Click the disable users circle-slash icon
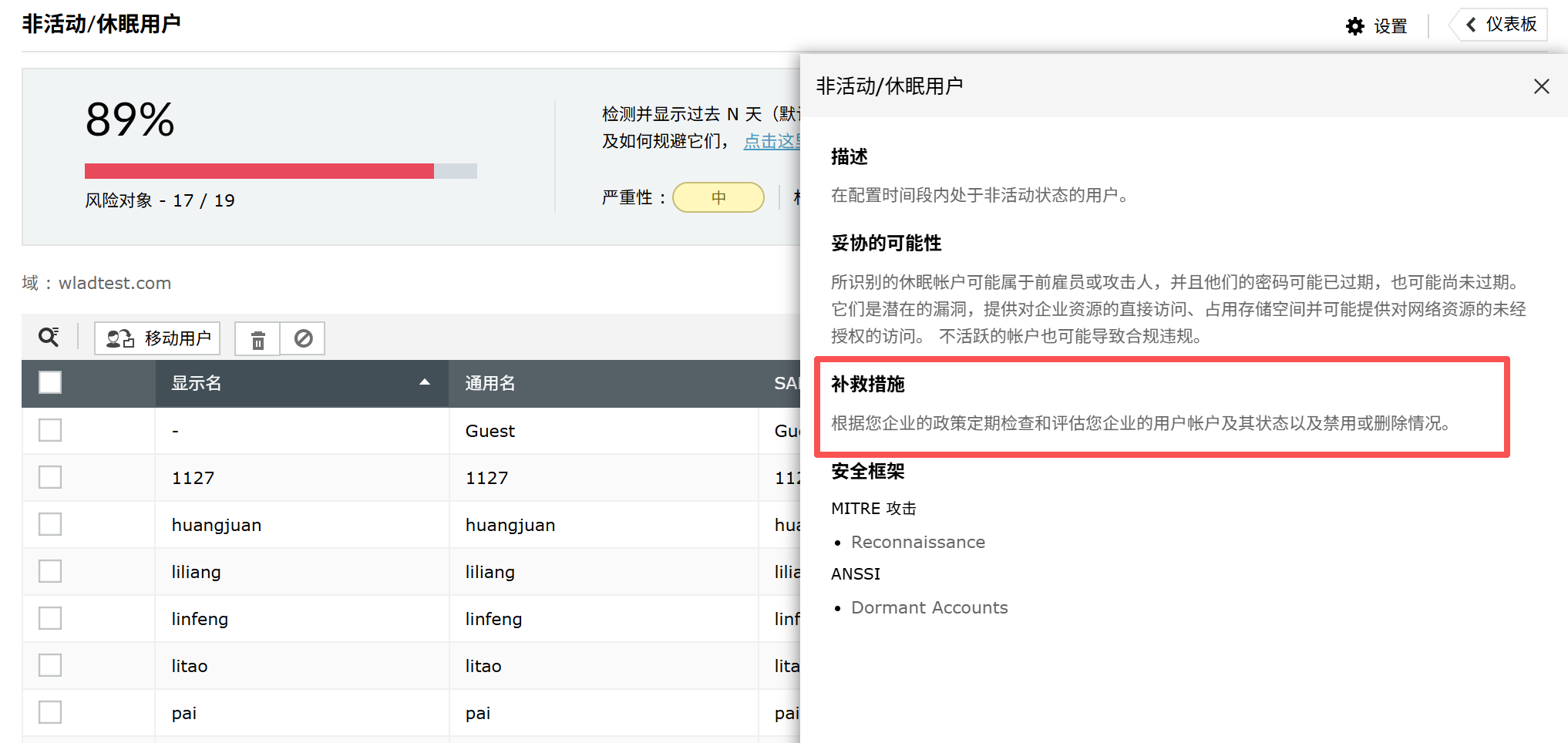Screen dimensions: 1568x743 303,339
